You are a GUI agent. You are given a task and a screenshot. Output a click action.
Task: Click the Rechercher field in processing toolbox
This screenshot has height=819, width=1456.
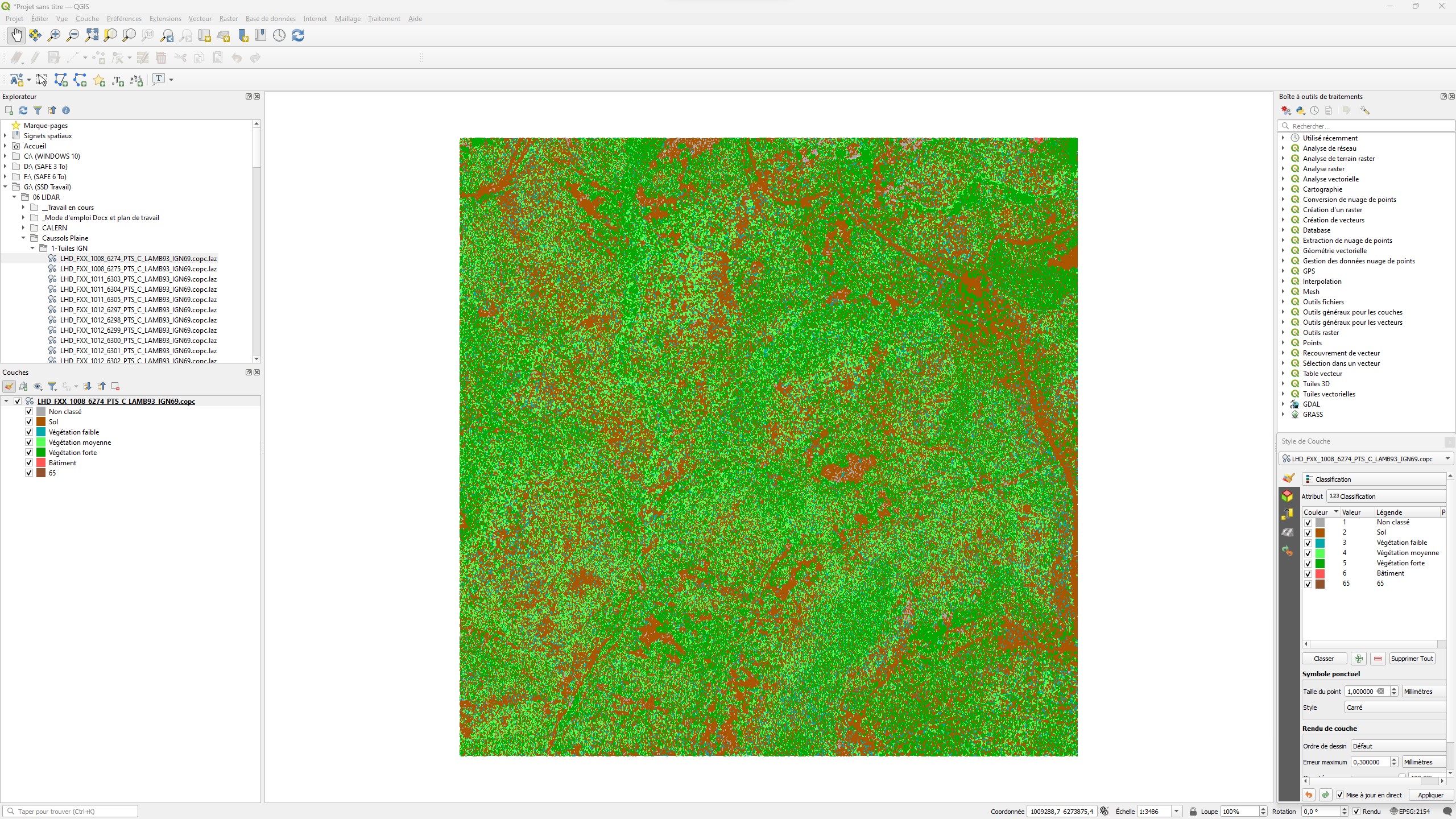(x=1366, y=126)
